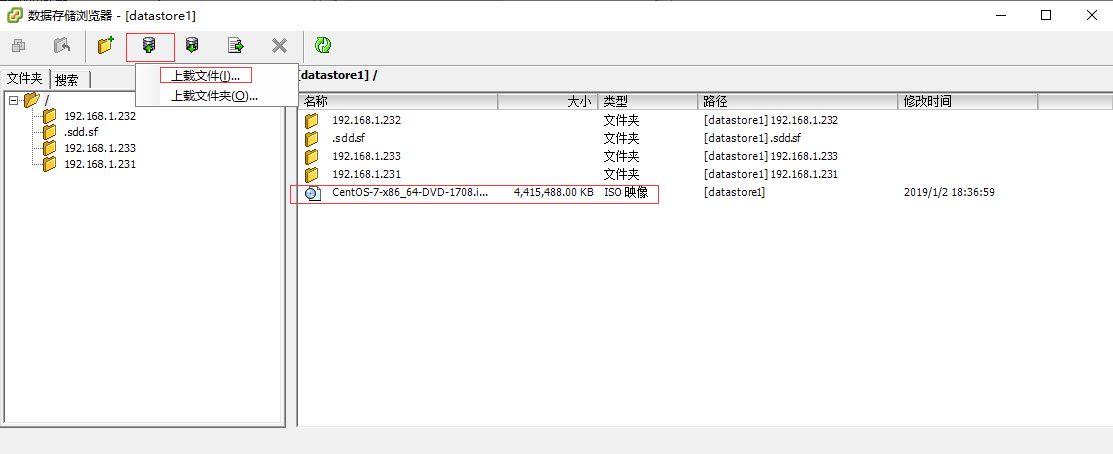
Task: Click path cell [datastore1] 192.168.1.233
Action: click(x=771, y=156)
